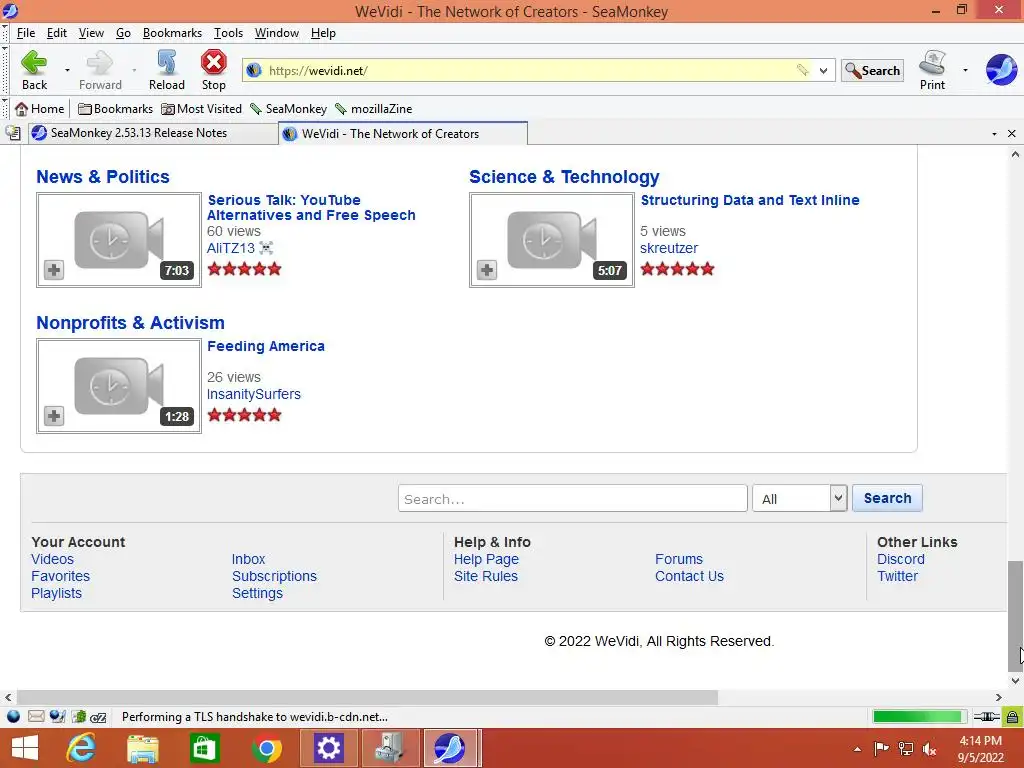Go back using the Back arrow button
The height and width of the screenshot is (768, 1024).
point(34,70)
